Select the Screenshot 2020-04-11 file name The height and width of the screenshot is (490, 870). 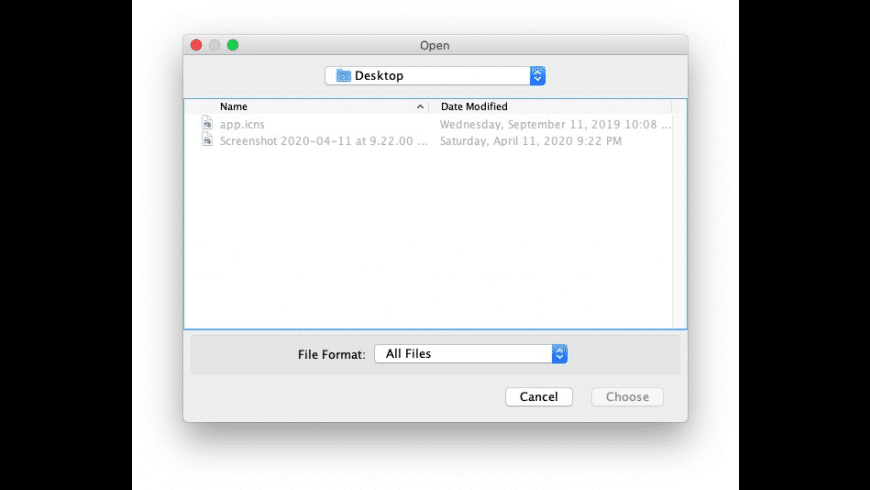[x=323, y=141]
